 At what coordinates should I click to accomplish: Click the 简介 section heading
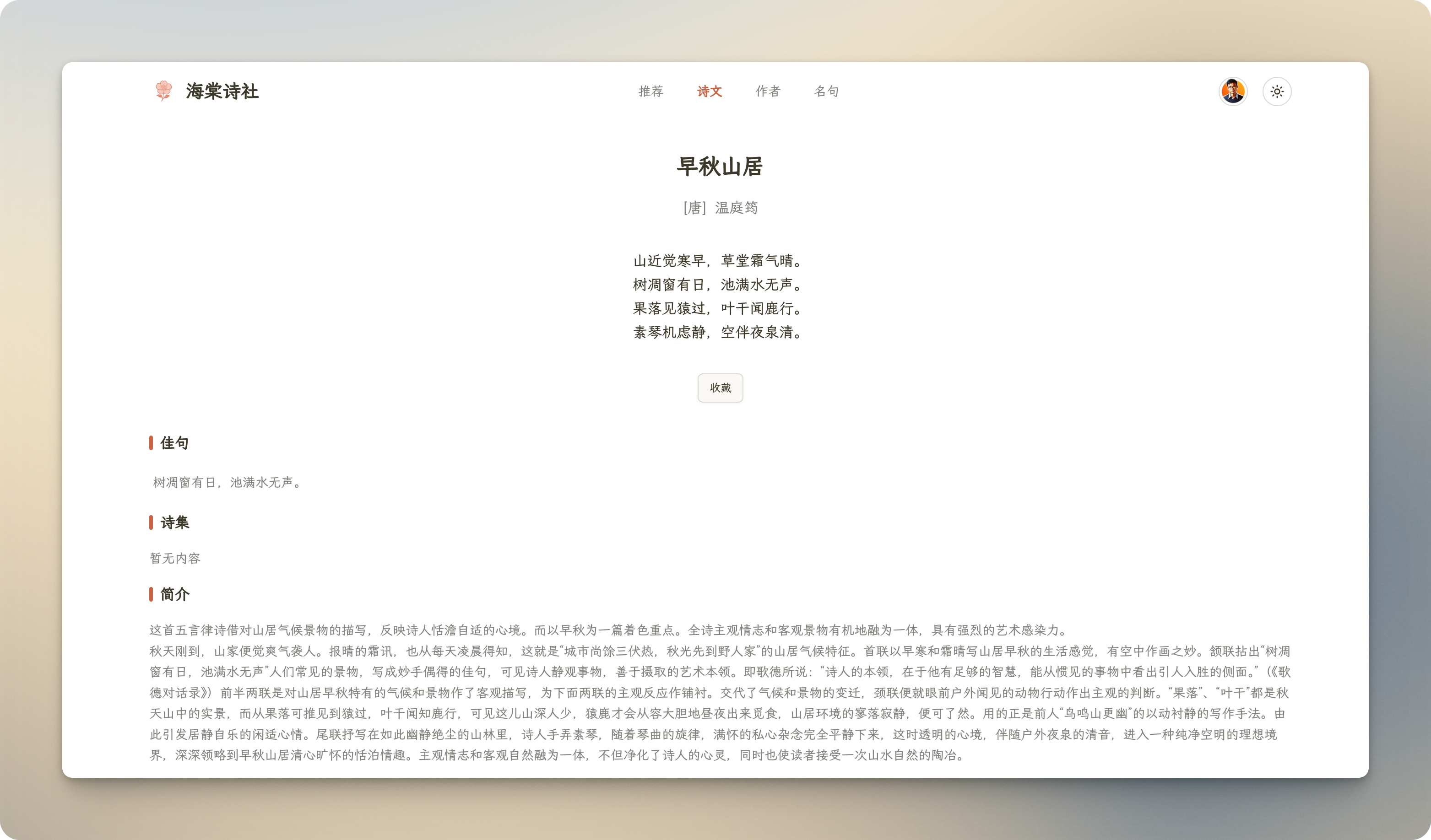(174, 594)
